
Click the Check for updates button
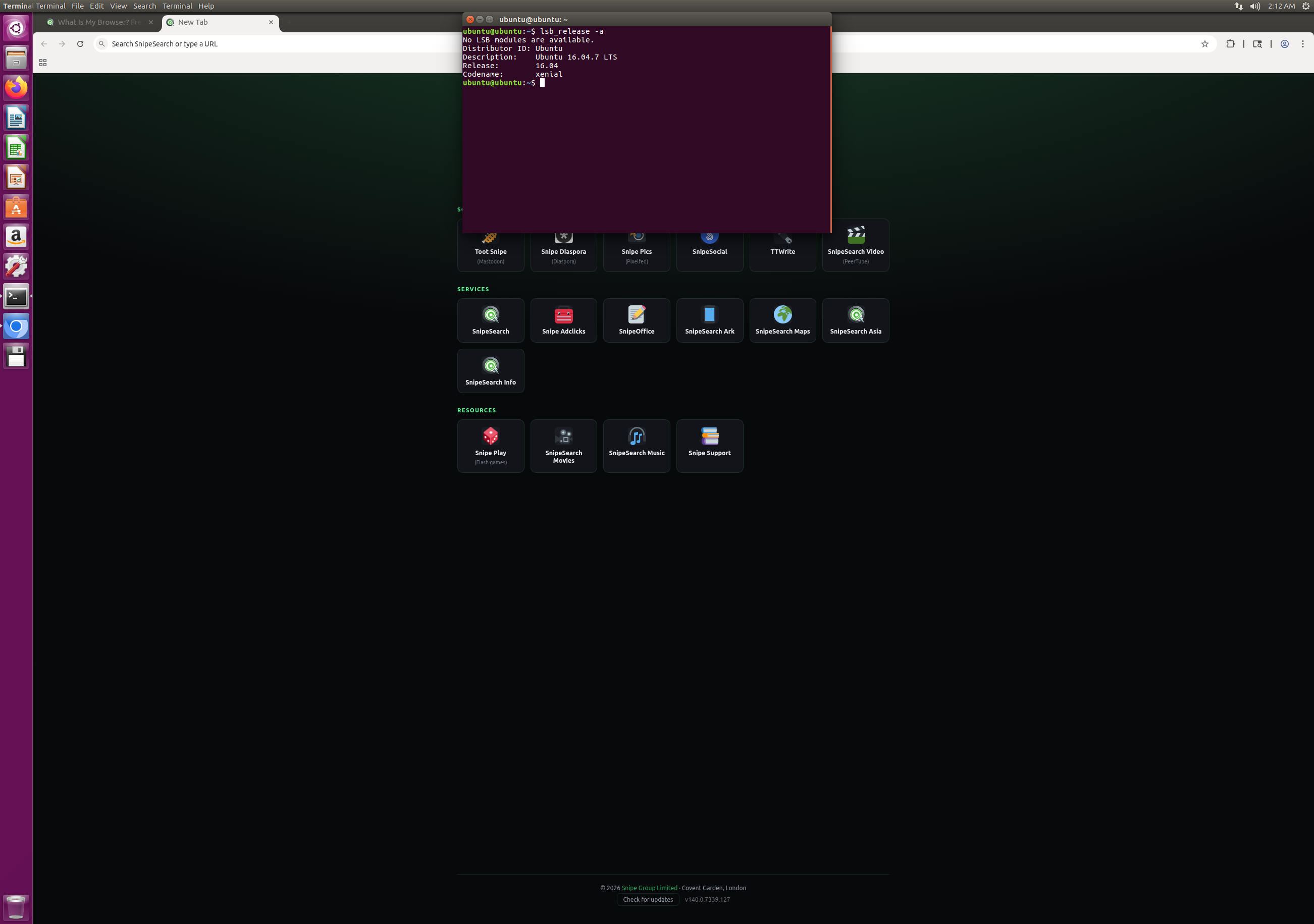click(x=648, y=899)
